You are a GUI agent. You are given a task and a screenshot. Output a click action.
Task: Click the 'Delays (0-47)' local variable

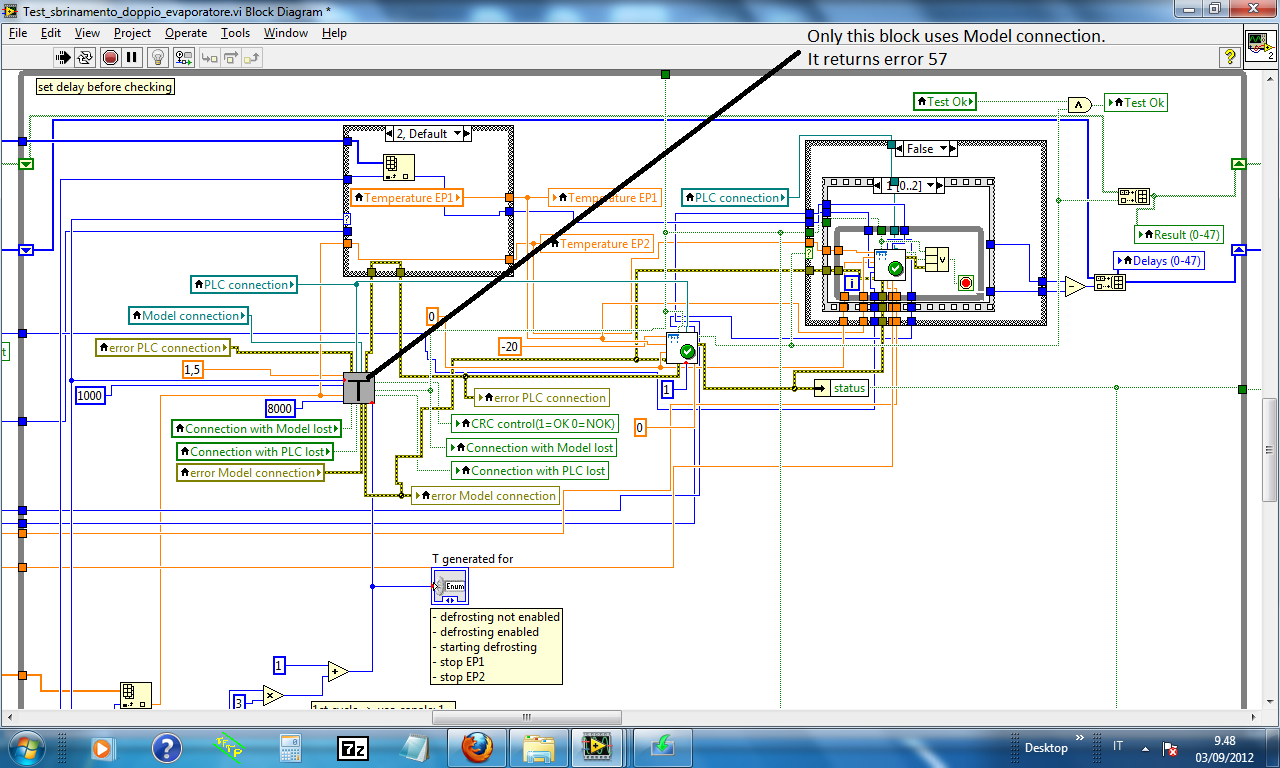tap(1158, 261)
